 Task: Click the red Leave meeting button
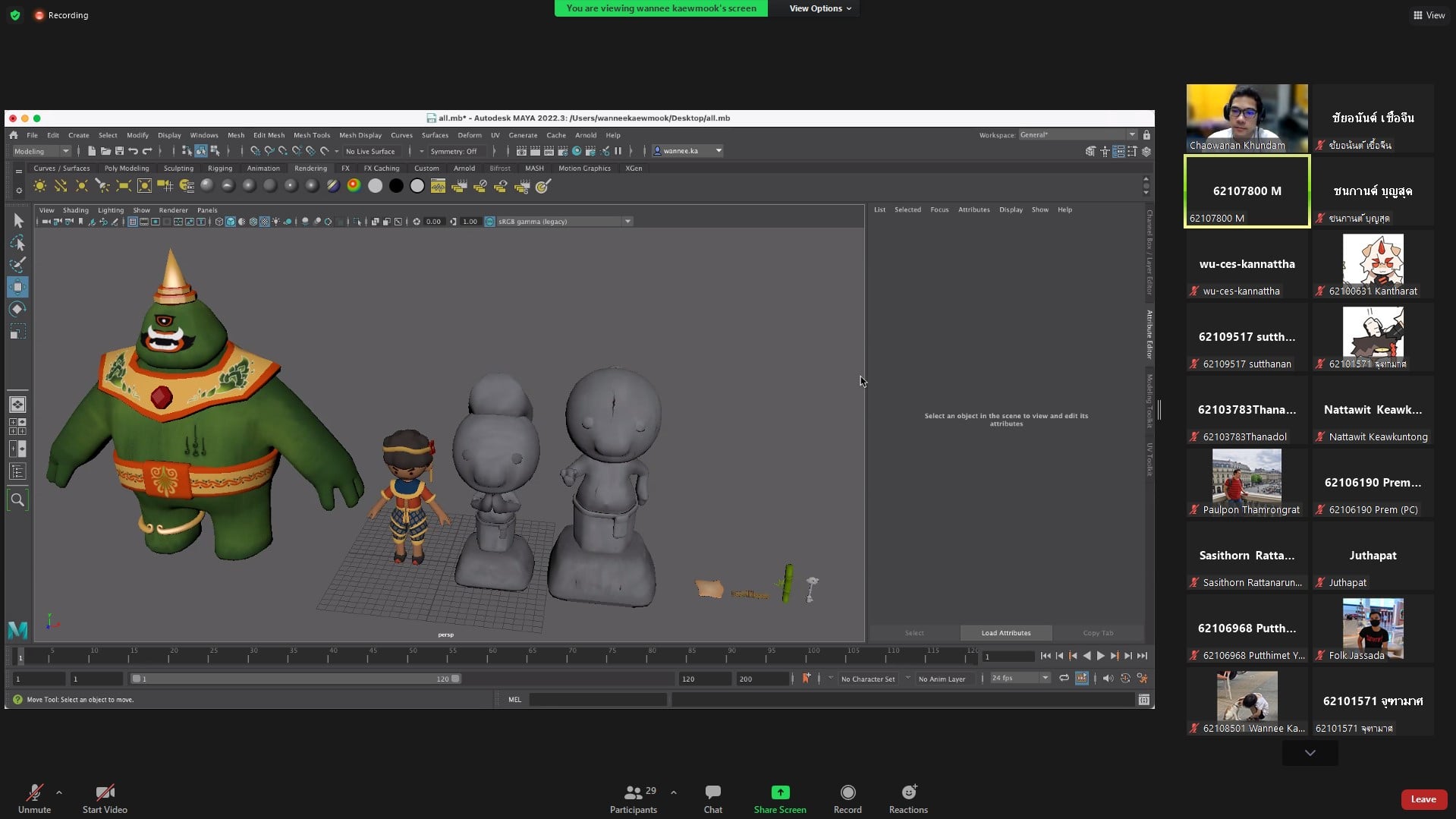click(1423, 799)
